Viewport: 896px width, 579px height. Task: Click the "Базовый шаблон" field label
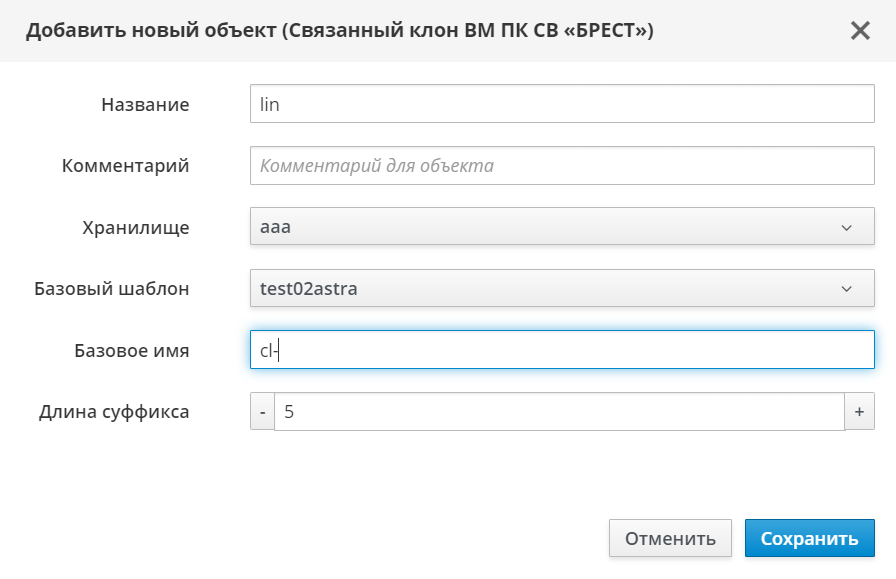pyautogui.click(x=112, y=290)
